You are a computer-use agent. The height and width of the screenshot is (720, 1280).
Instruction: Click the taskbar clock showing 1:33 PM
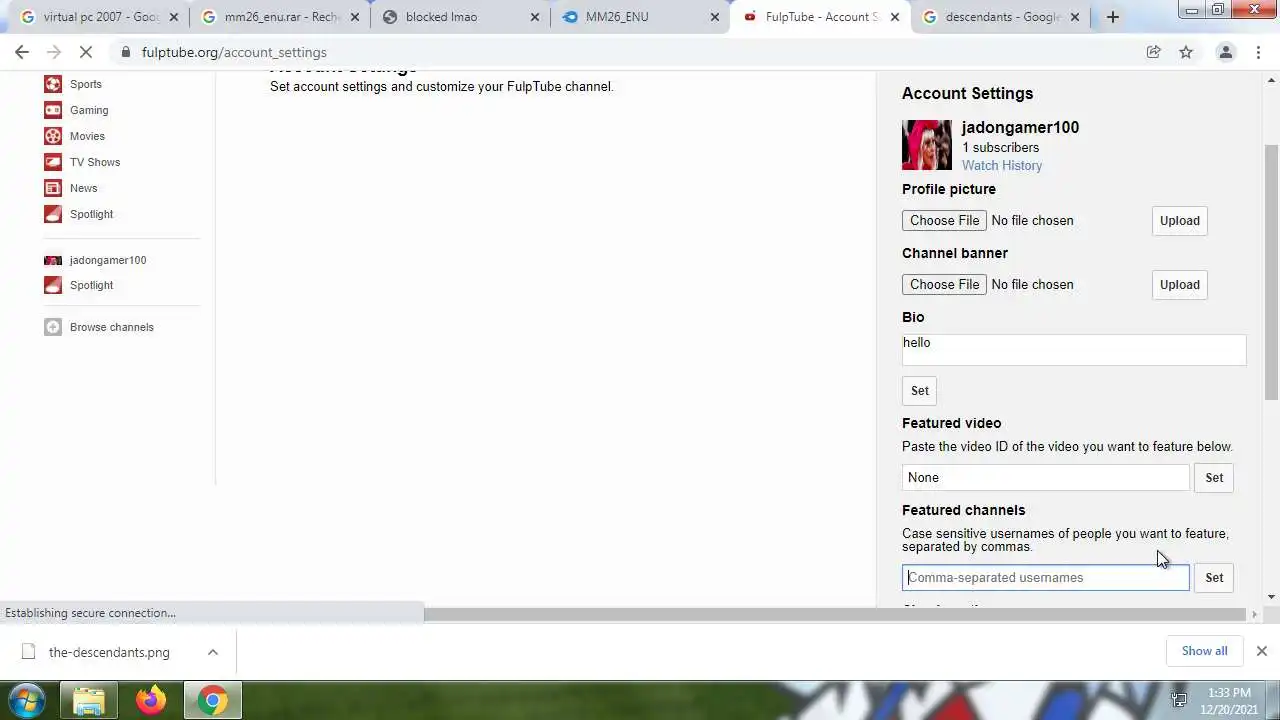click(x=1229, y=700)
